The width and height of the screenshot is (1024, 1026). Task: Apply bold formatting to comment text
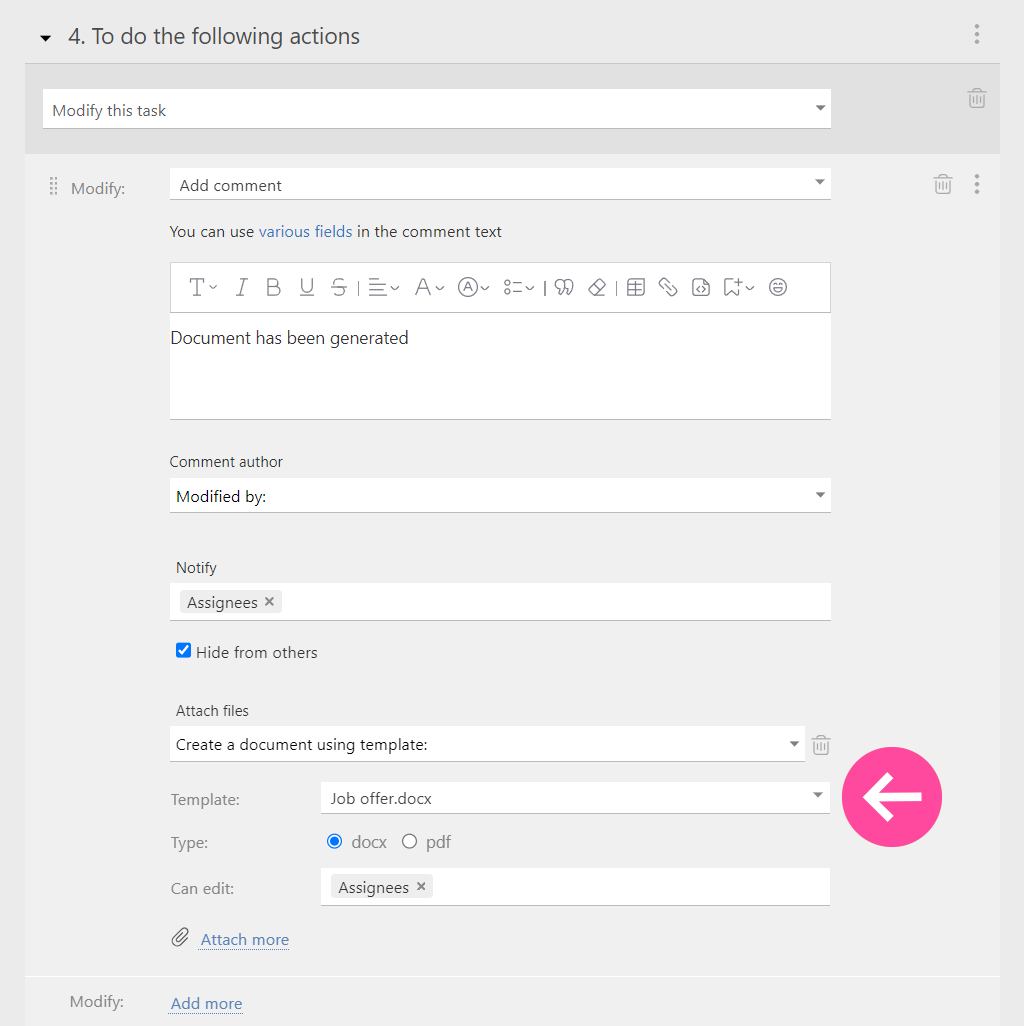point(274,287)
